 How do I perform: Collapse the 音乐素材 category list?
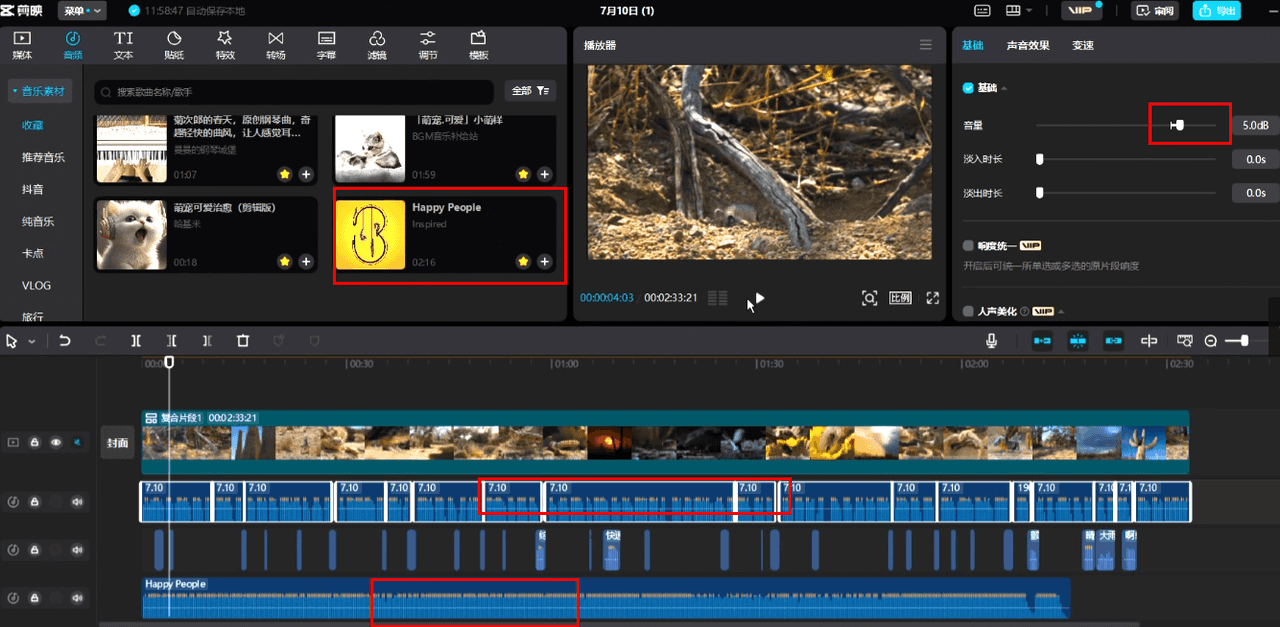[x=41, y=91]
